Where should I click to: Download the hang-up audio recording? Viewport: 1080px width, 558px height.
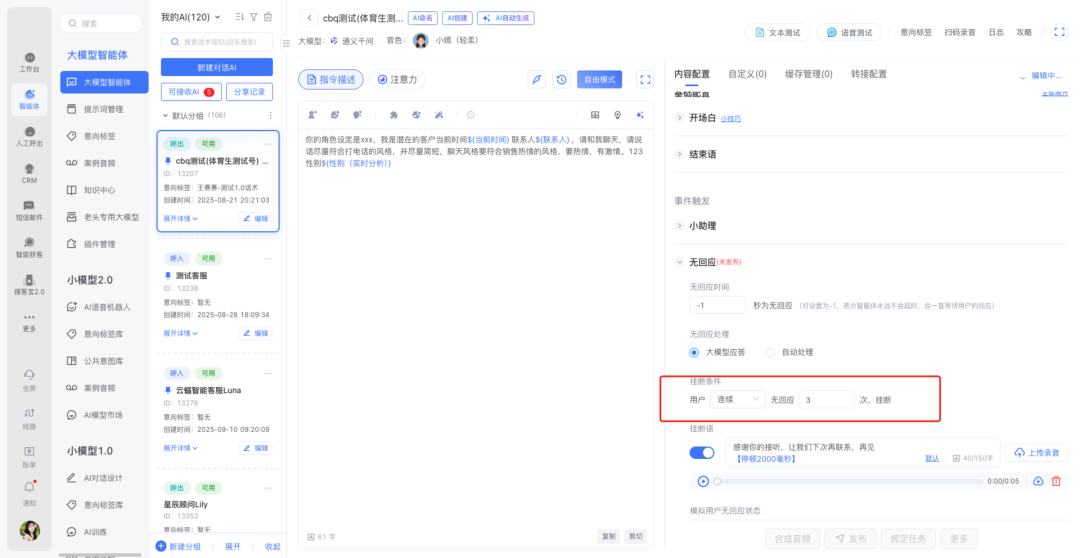(1038, 481)
